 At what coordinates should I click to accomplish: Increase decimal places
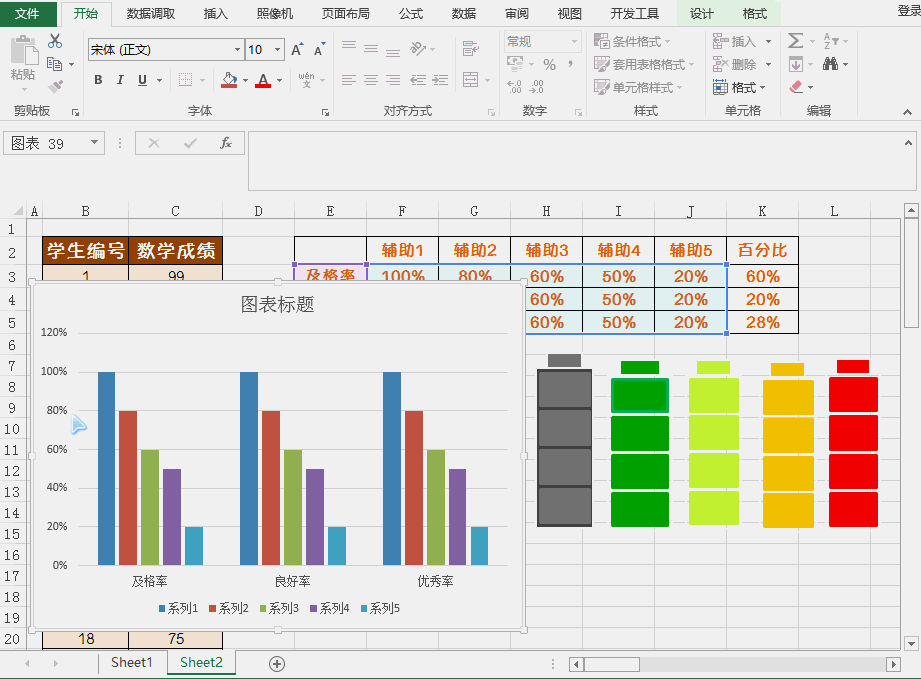tap(515, 87)
